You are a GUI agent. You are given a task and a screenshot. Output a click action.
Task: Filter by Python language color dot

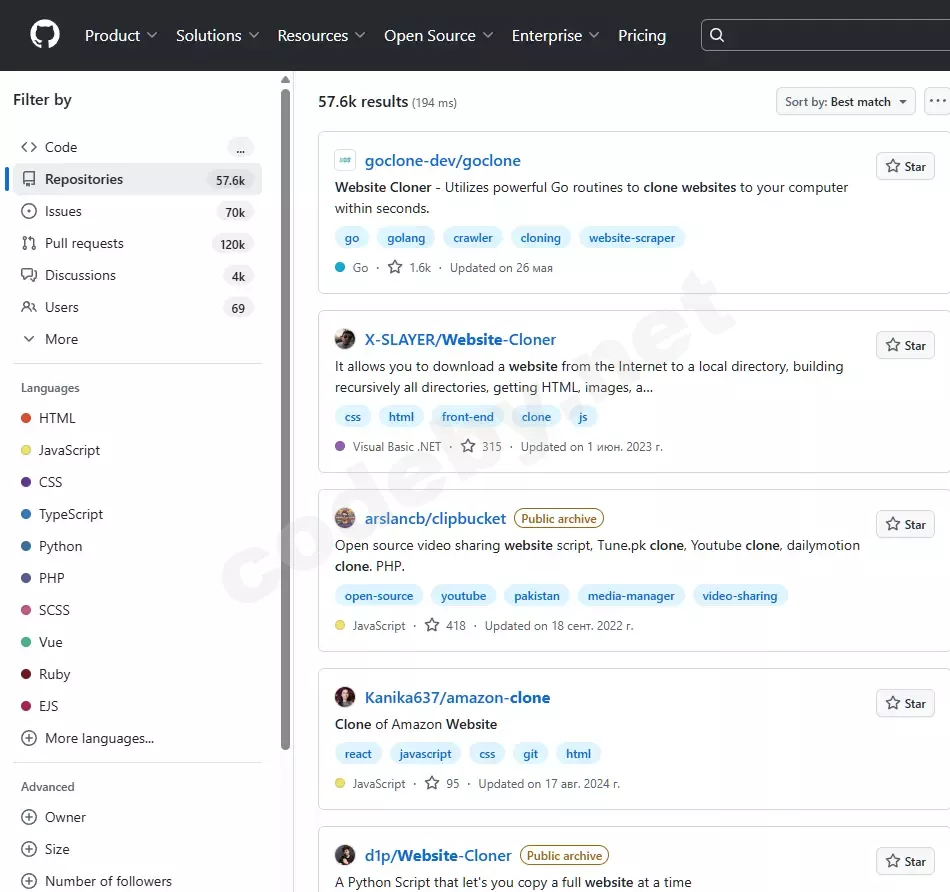(x=26, y=546)
